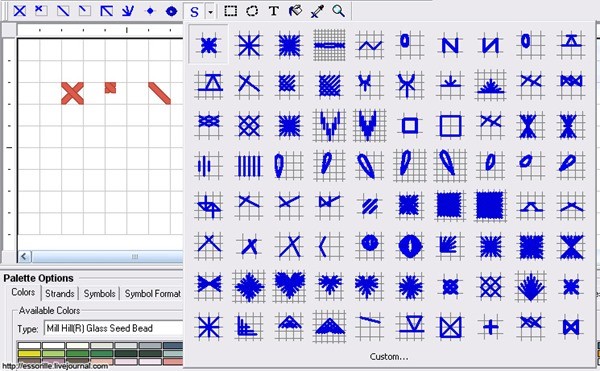Viewport: 600px width, 371px height.
Task: Choose the plus sign stitch
Action: [490, 327]
